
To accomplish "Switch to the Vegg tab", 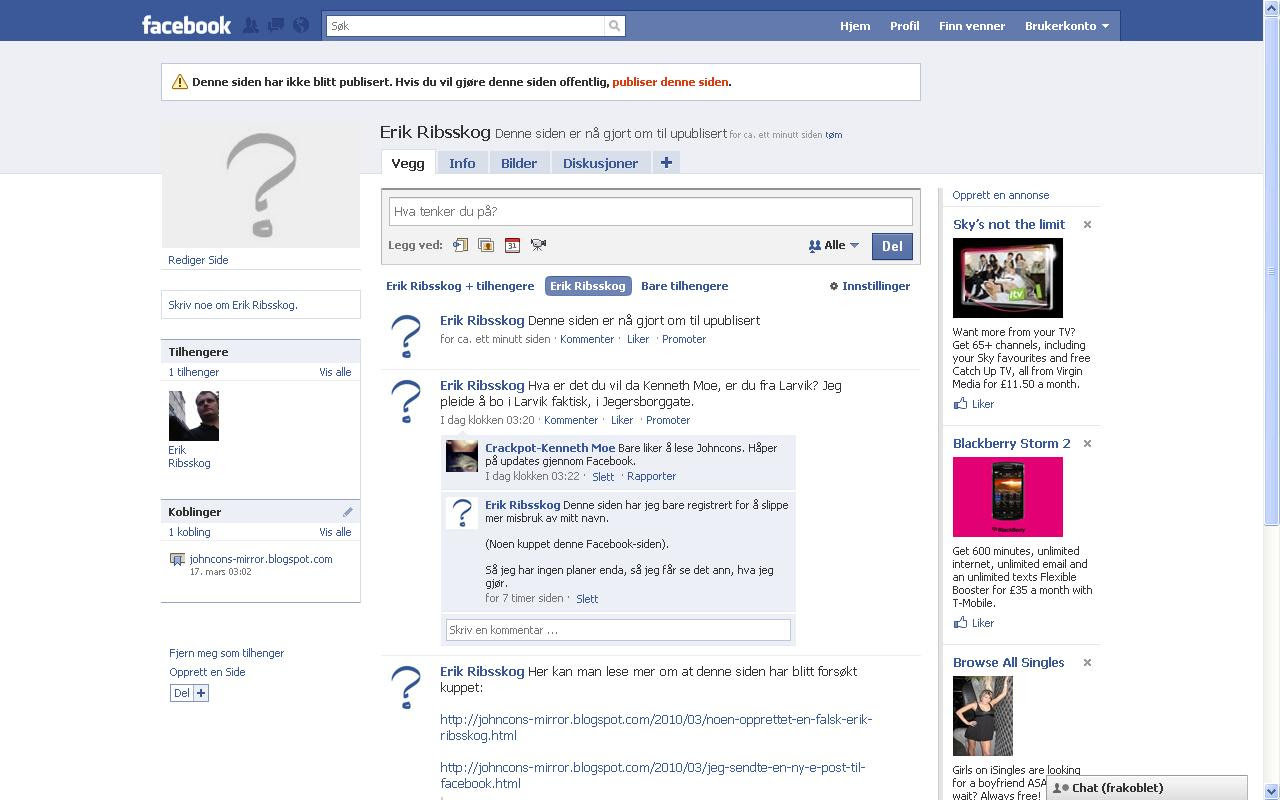I will point(408,163).
